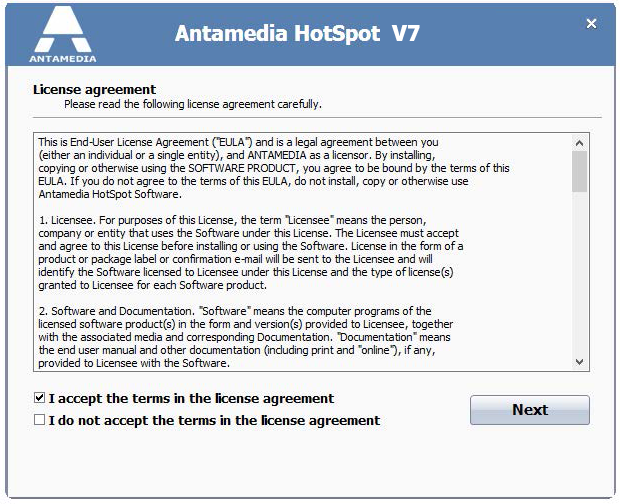Click the up arrow on the license scrollbar
This screenshot has height=504, width=620.
(x=580, y=143)
